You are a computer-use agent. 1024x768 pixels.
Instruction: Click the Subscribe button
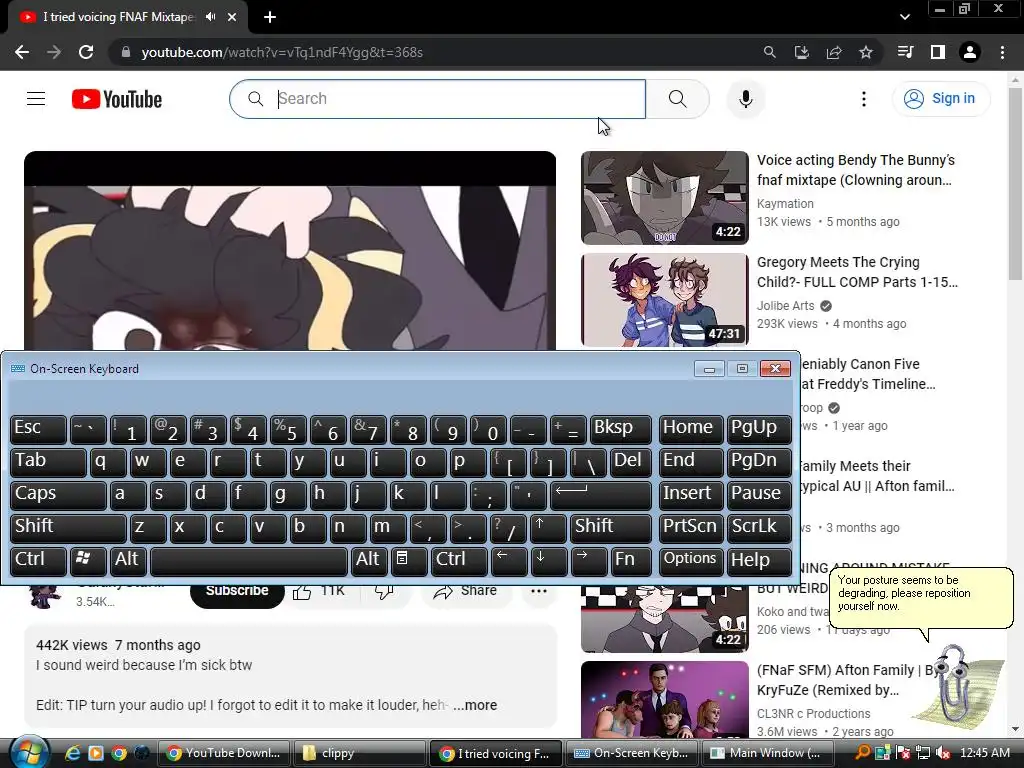pyautogui.click(x=237, y=591)
